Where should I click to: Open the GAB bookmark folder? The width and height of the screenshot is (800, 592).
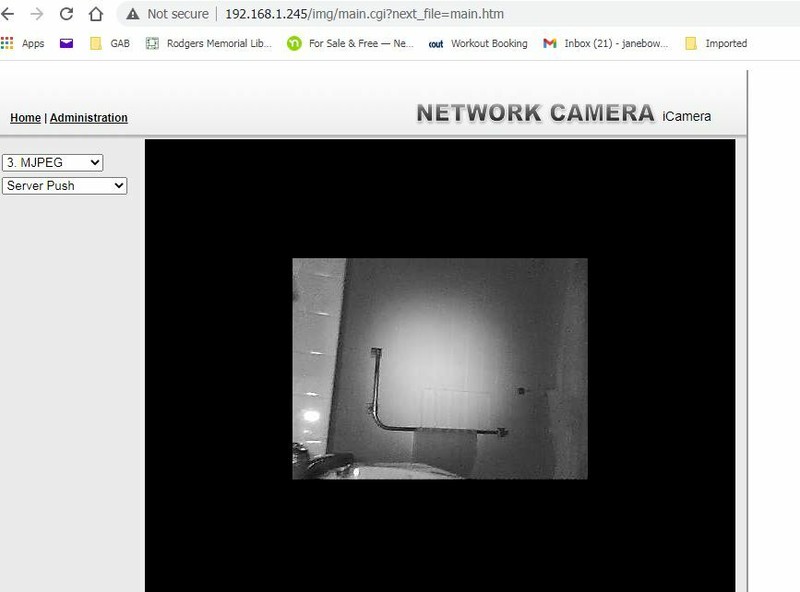pos(110,43)
